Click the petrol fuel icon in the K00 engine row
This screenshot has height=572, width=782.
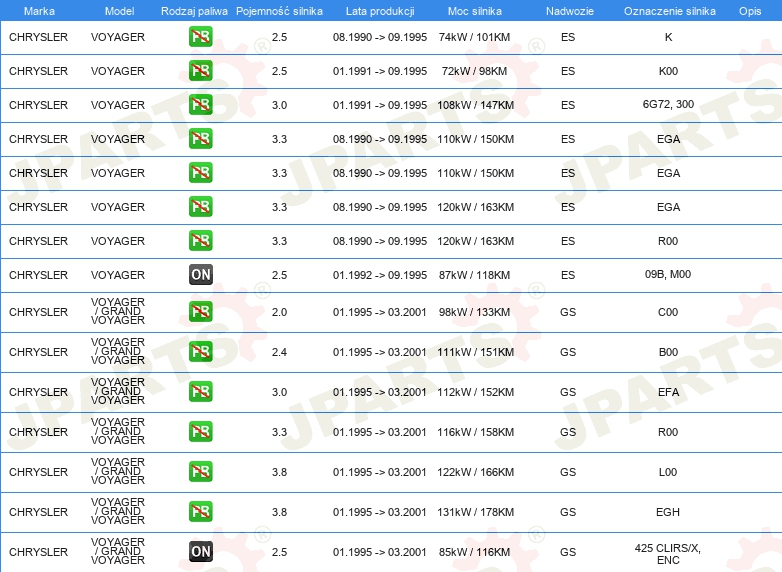pos(200,70)
